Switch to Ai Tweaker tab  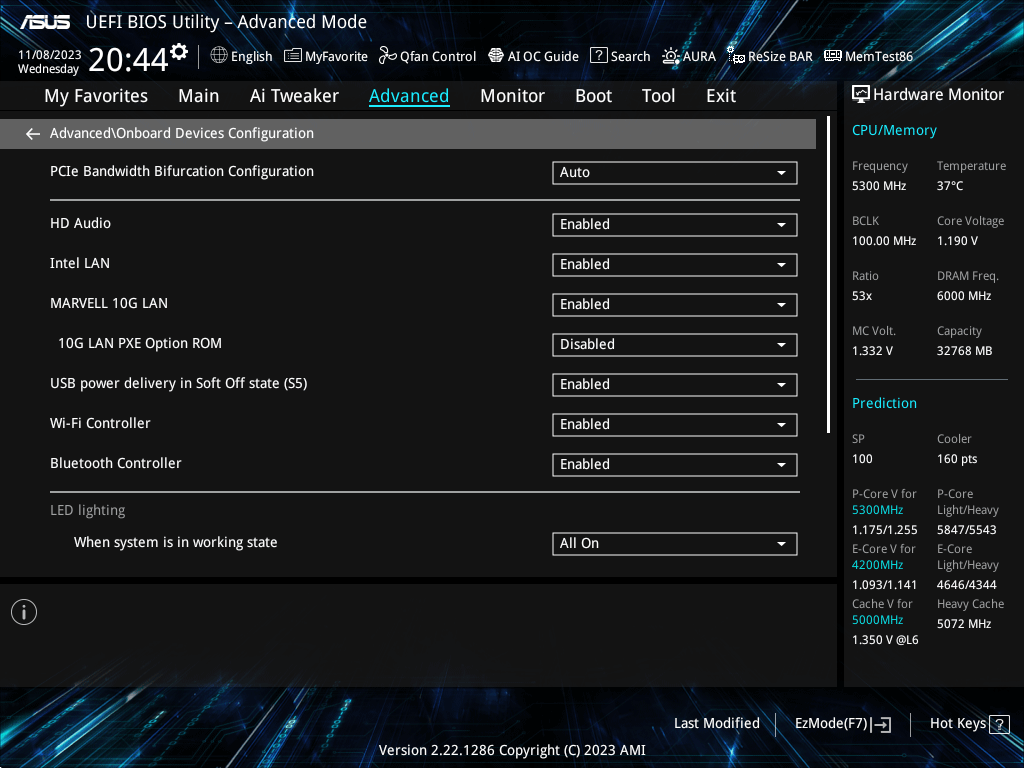click(x=294, y=96)
